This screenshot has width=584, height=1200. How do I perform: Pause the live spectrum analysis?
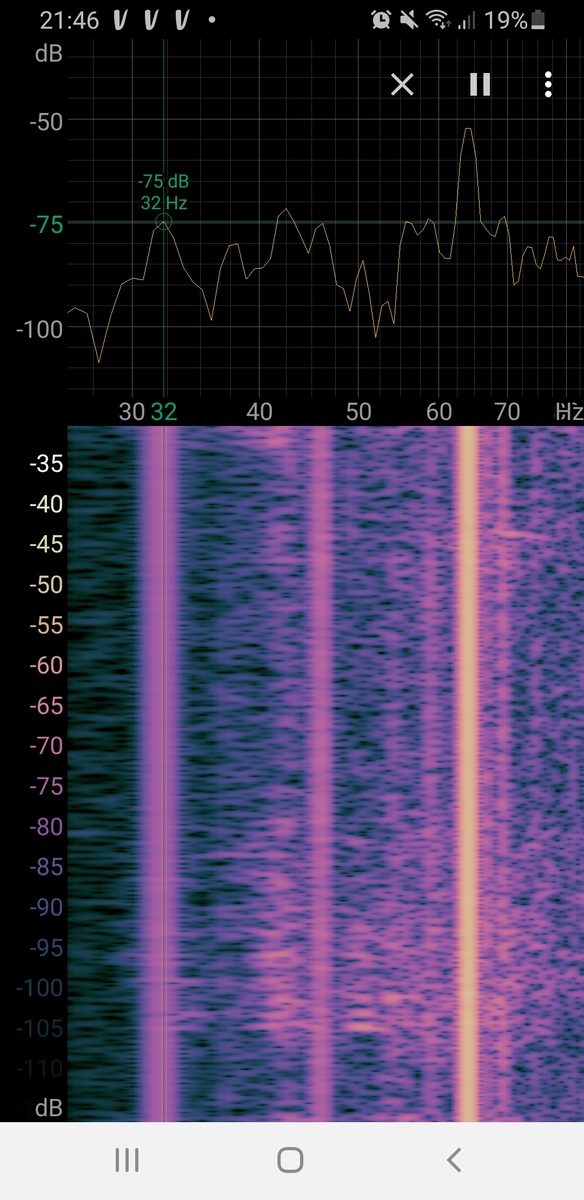pos(480,84)
